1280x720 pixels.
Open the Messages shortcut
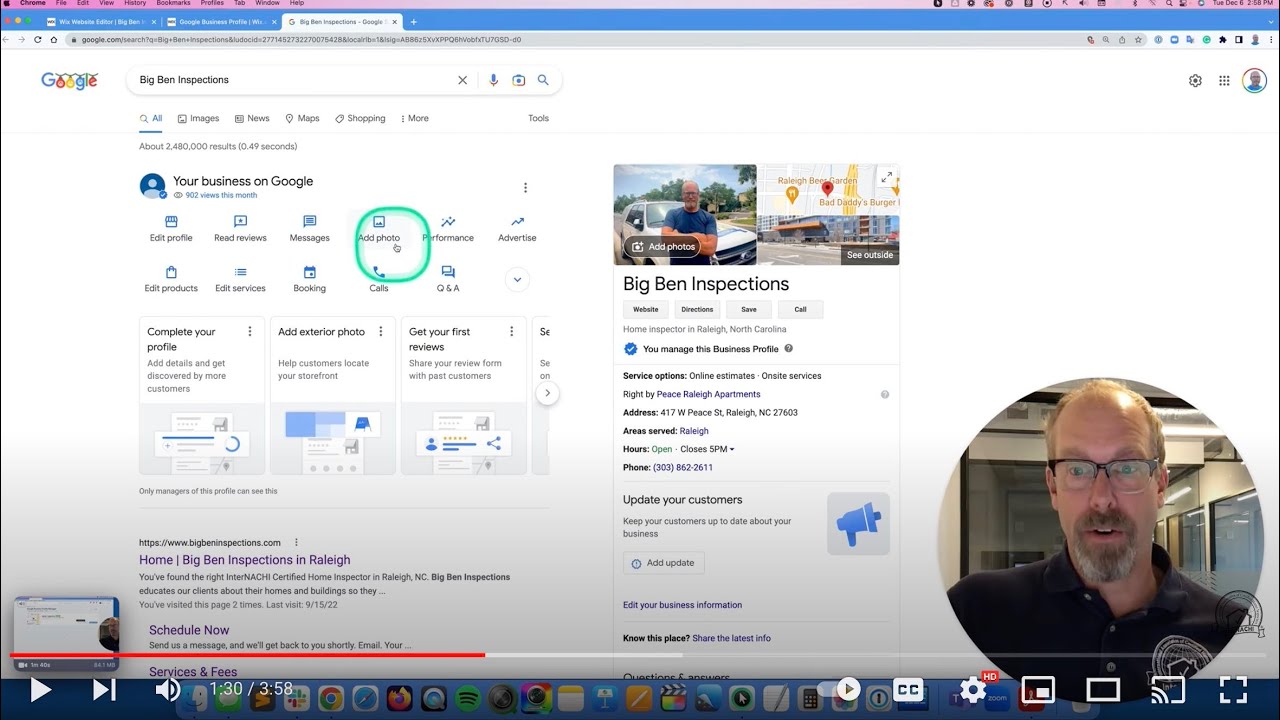point(309,229)
